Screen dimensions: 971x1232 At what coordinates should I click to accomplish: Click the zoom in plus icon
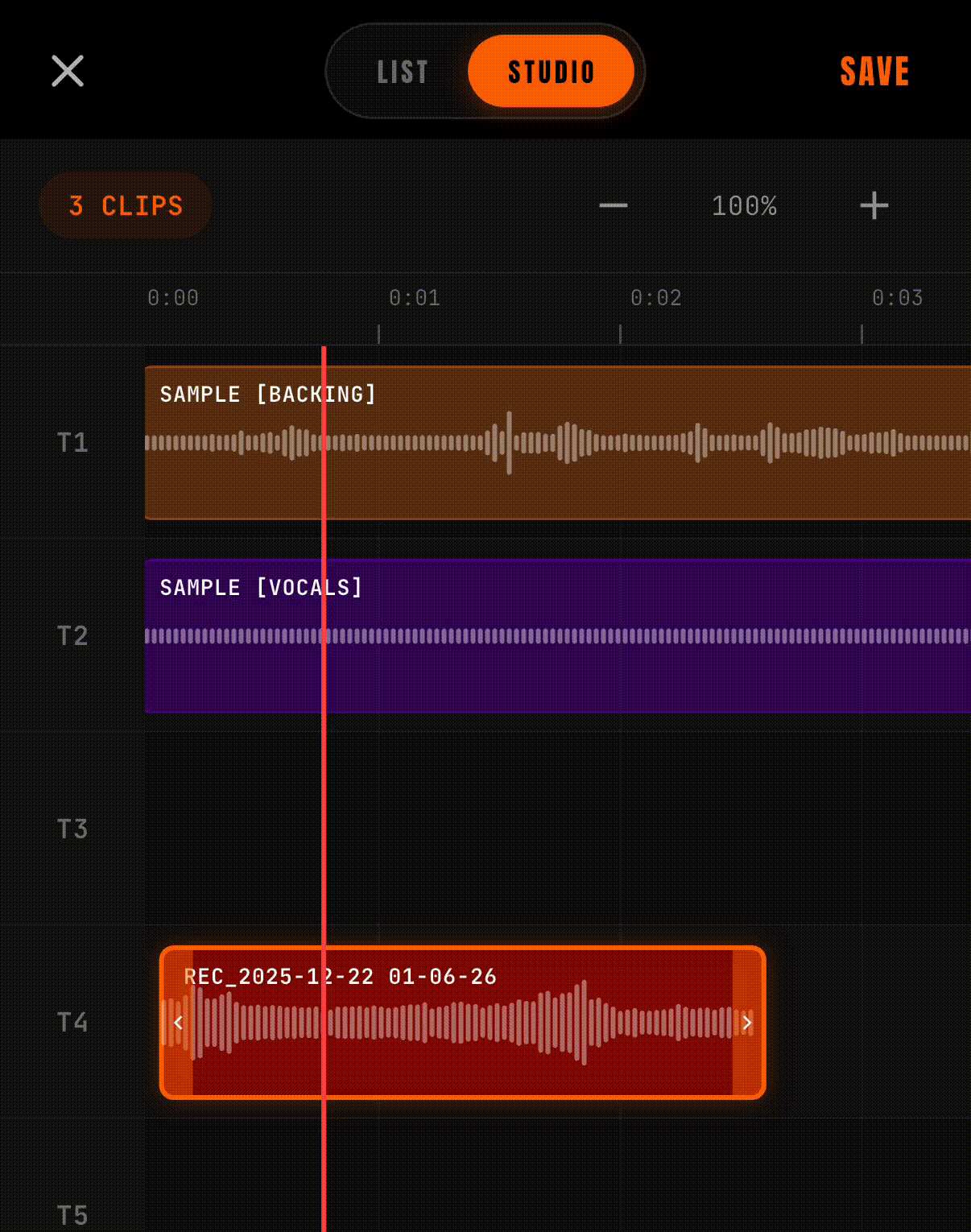(874, 206)
